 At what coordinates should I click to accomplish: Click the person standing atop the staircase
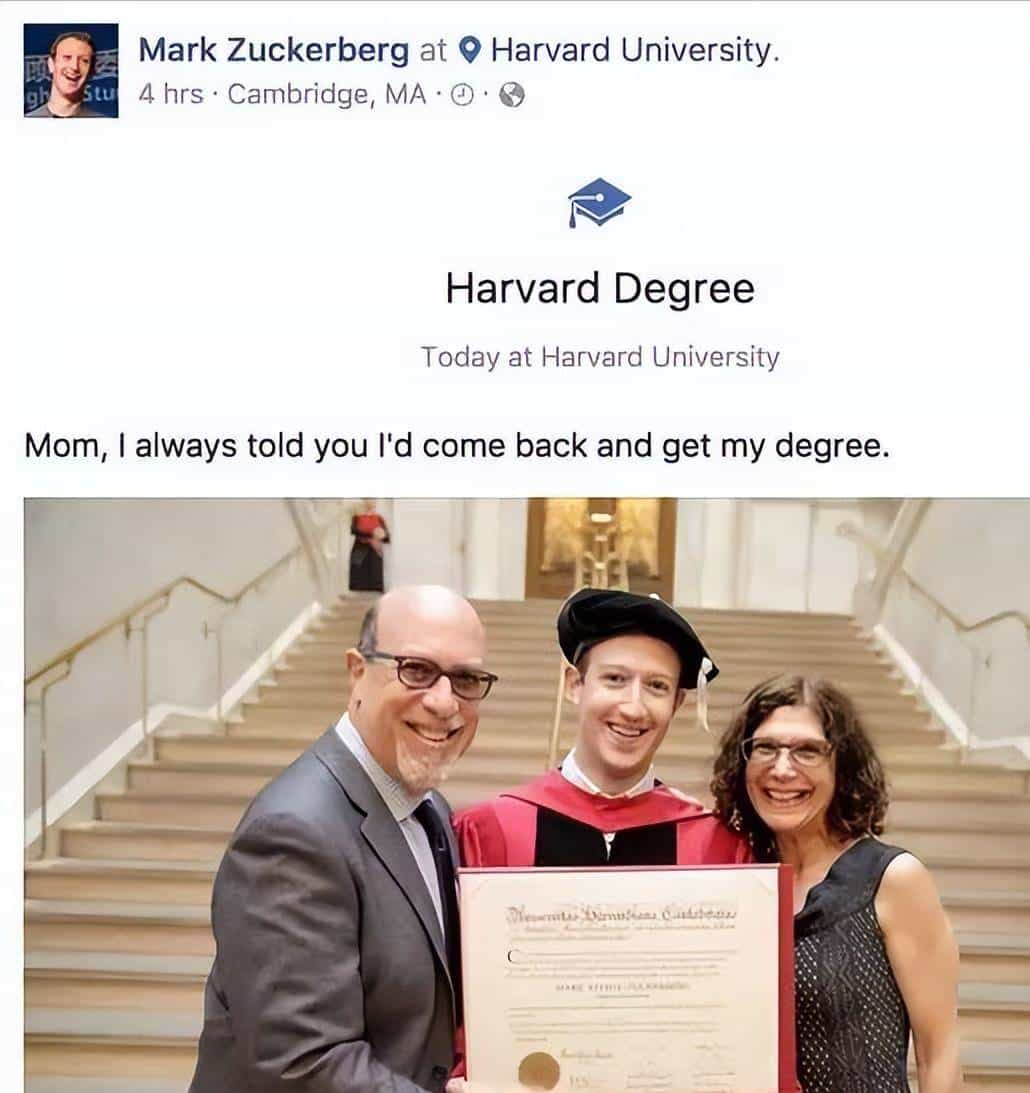(x=367, y=545)
